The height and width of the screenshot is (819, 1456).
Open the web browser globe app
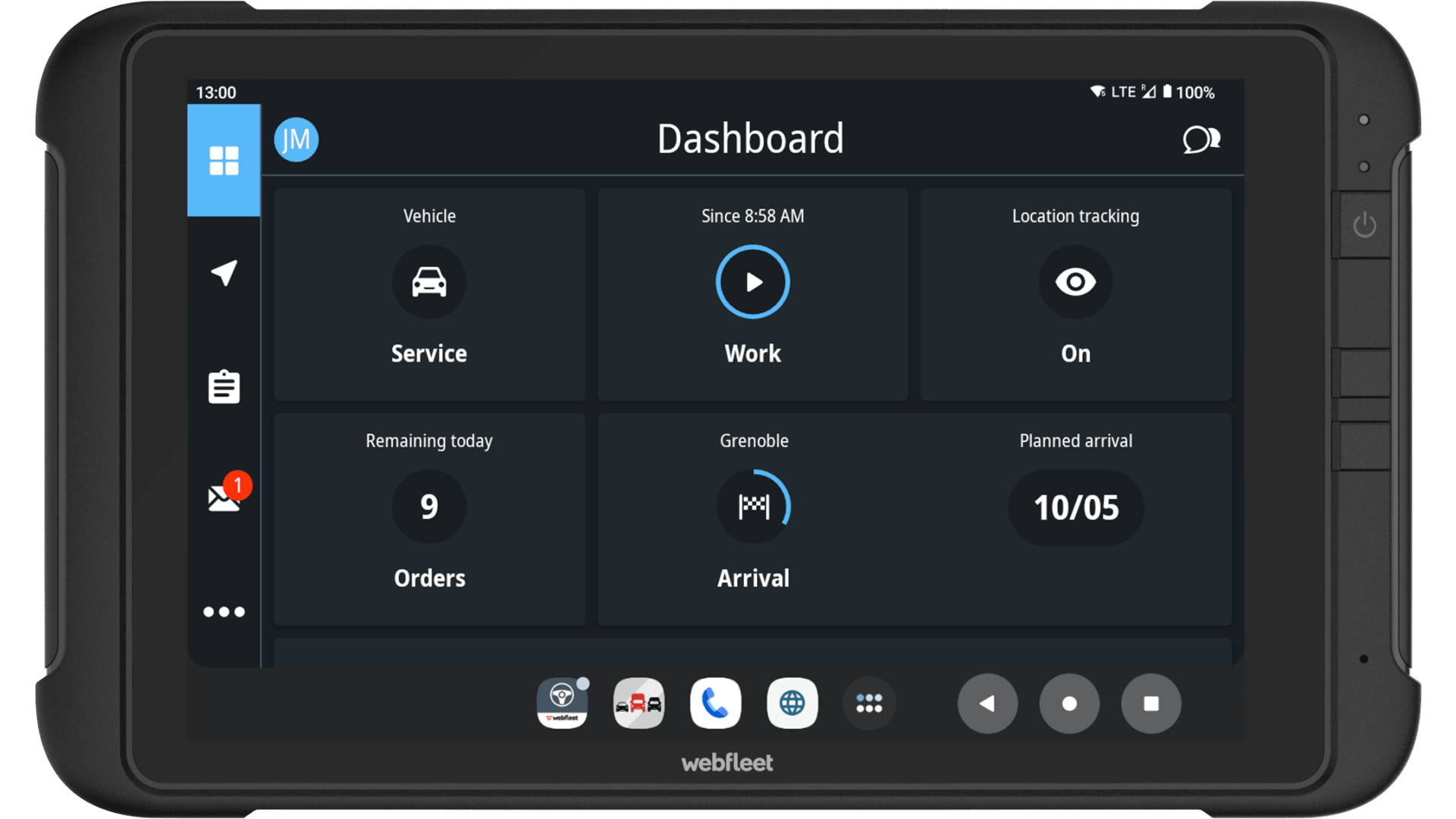click(792, 703)
